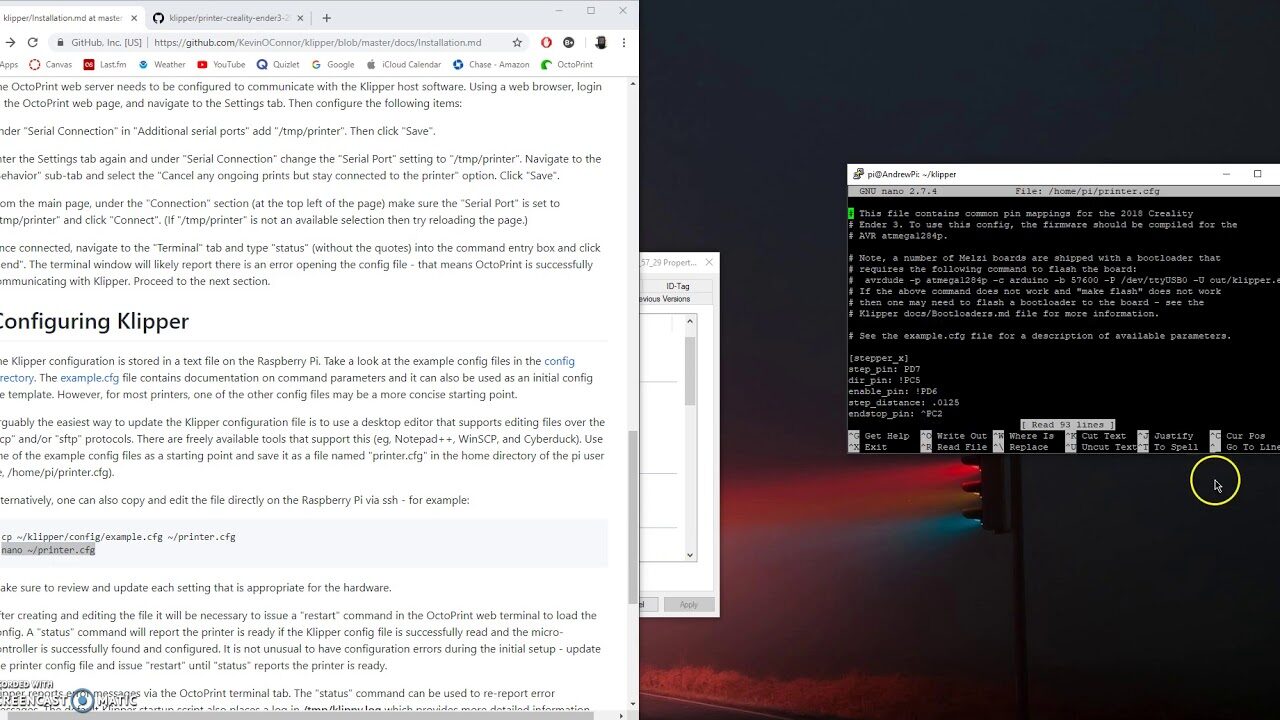Select the ID-Tag tab in Properties dialog
Screen dimensions: 1280x720
(x=677, y=286)
